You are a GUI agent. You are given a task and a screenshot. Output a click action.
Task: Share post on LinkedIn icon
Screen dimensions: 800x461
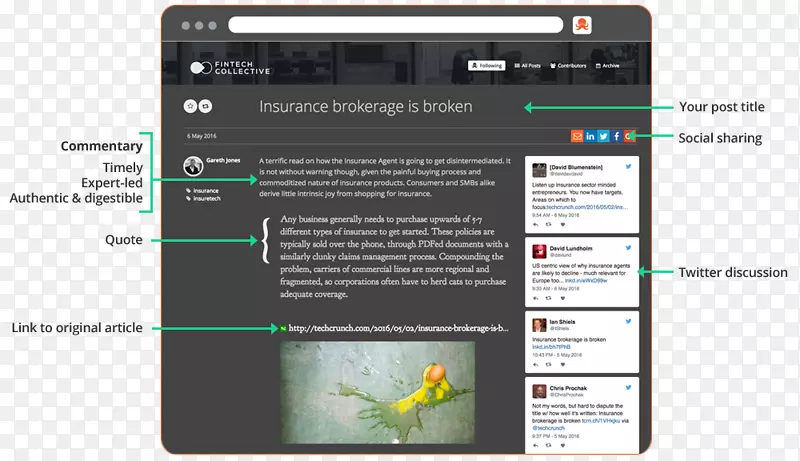[590, 136]
